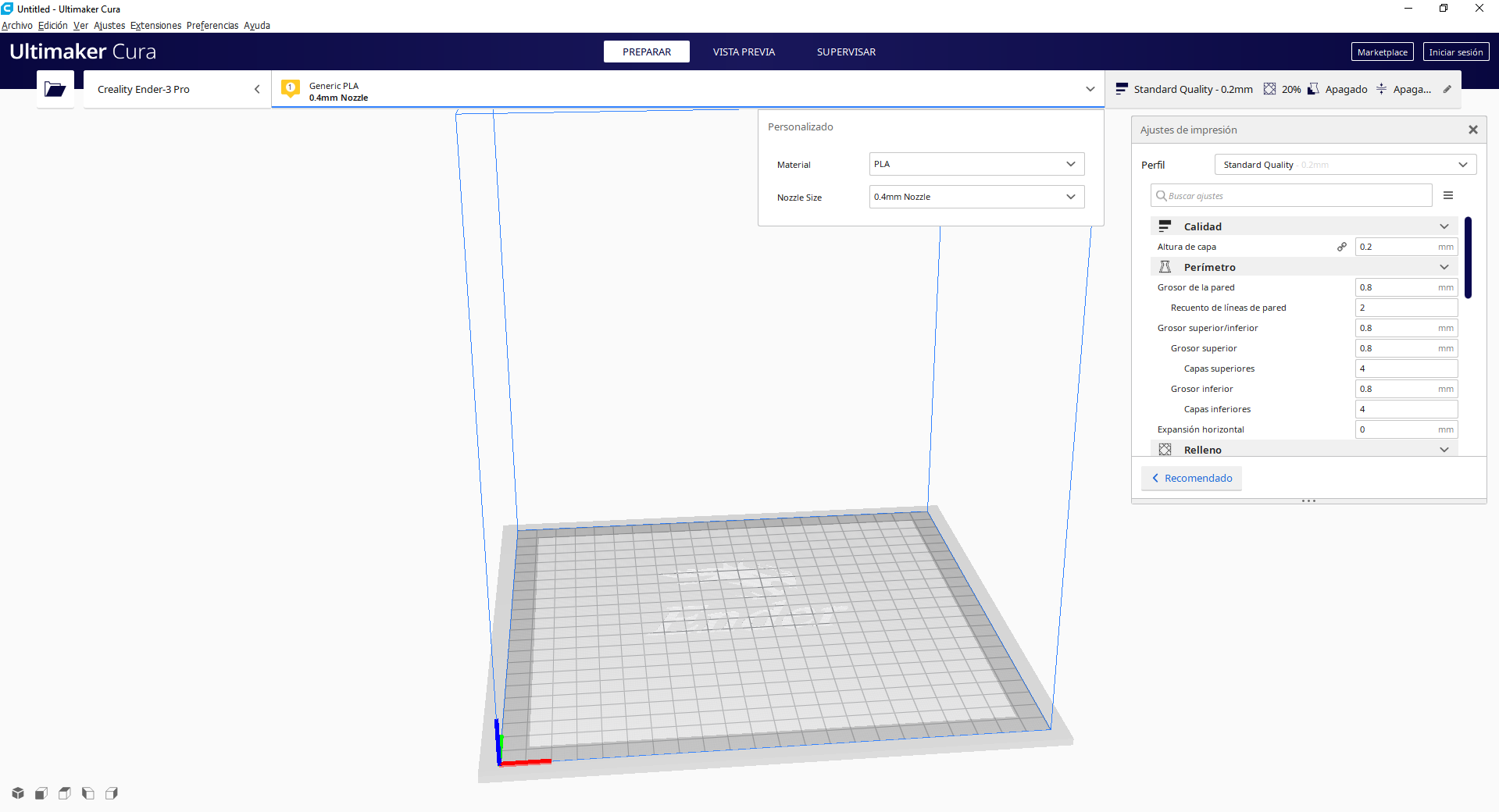Click the Relleno section icon
The height and width of the screenshot is (812, 1499).
pos(1165,450)
